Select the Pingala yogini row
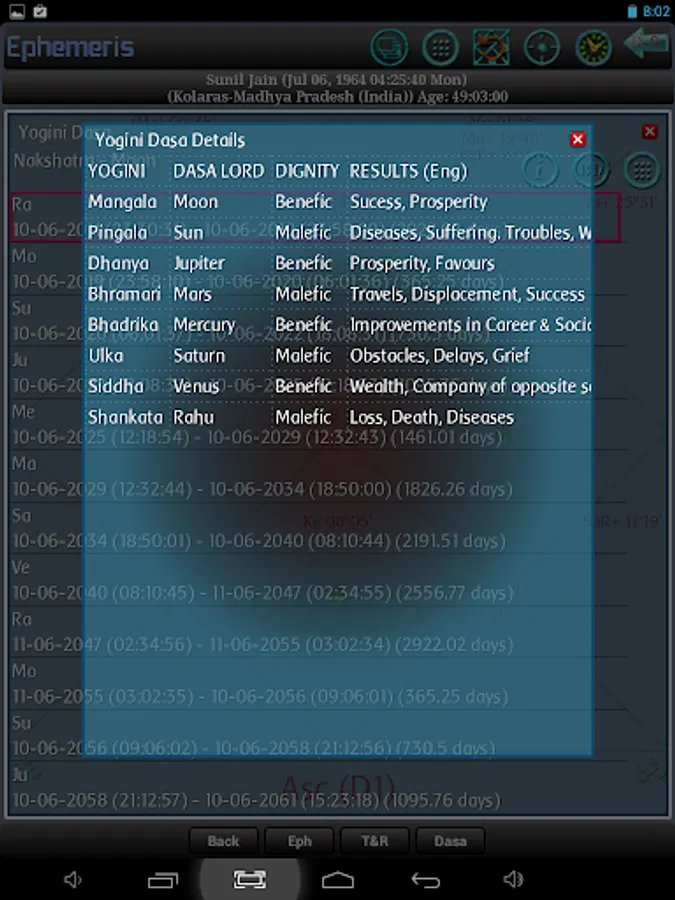 [339, 232]
